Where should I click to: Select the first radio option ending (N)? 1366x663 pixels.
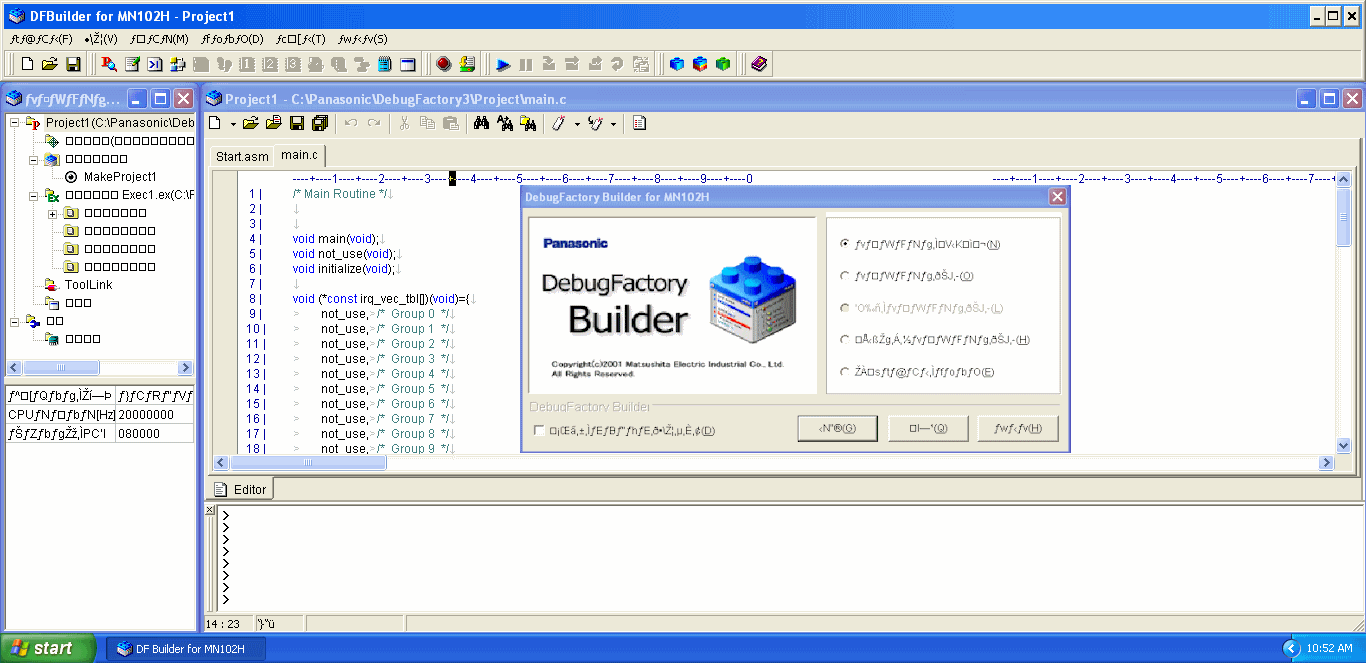pyautogui.click(x=845, y=243)
